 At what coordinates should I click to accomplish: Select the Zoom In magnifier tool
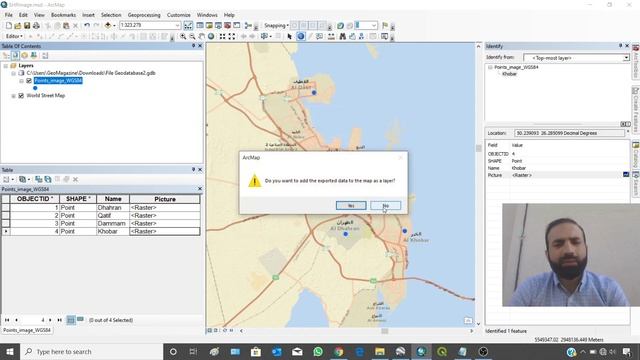coord(183,36)
